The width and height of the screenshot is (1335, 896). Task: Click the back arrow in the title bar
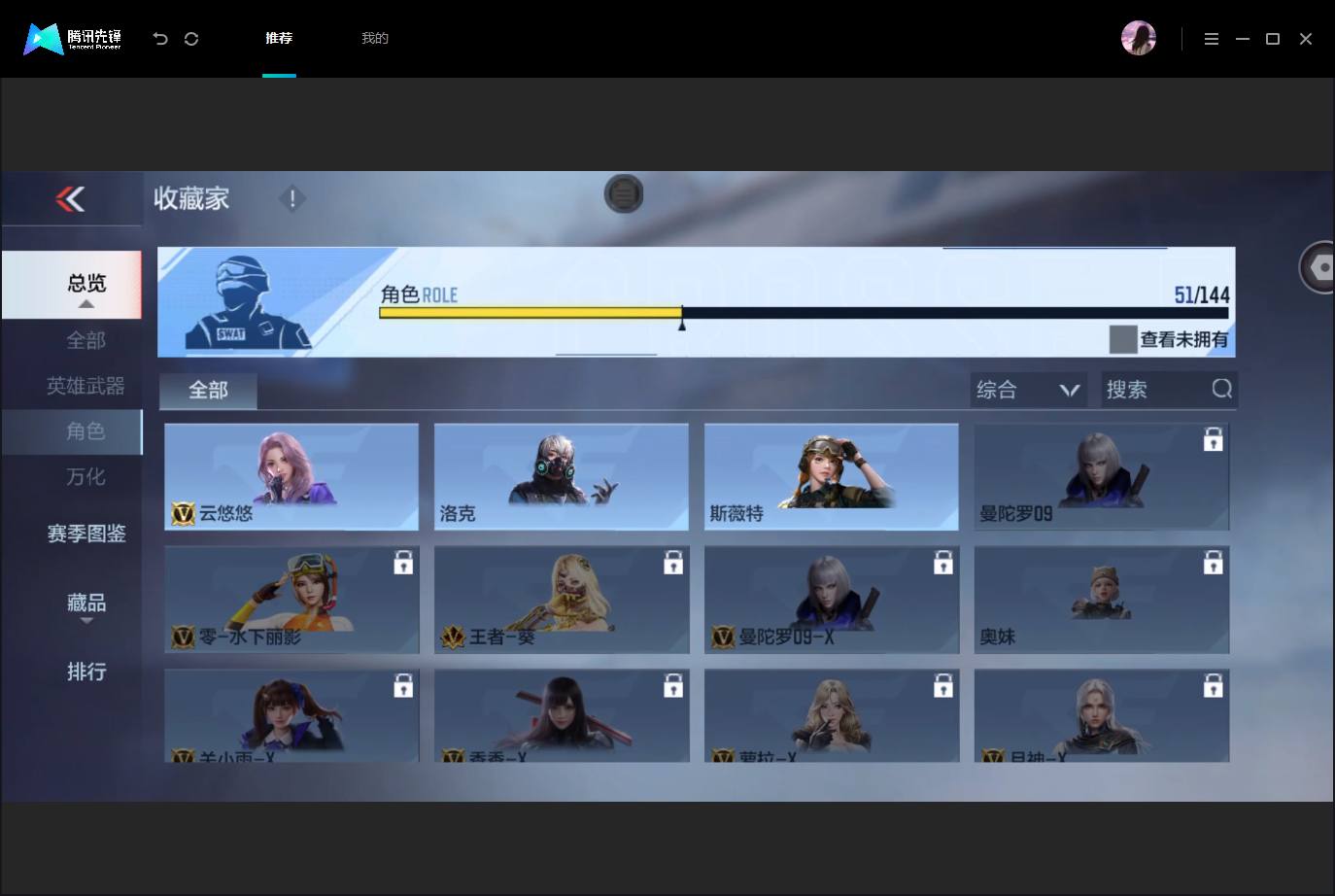(160, 39)
